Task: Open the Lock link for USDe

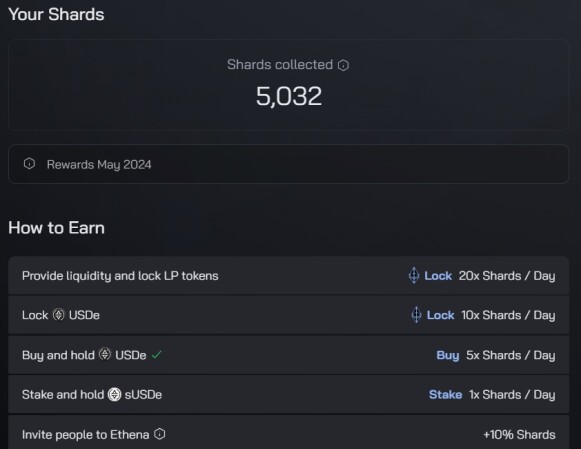Action: (441, 315)
